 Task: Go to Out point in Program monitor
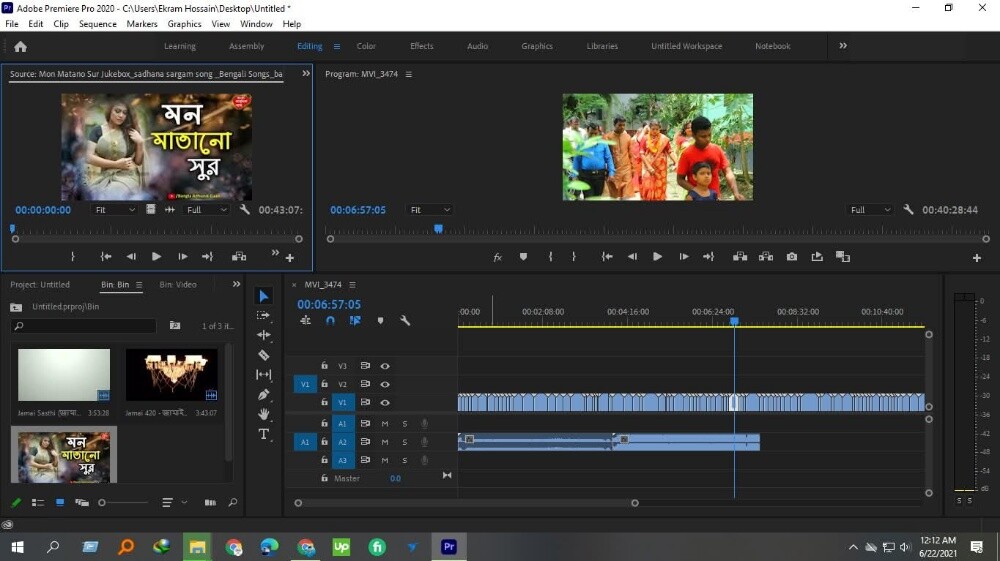pos(709,257)
